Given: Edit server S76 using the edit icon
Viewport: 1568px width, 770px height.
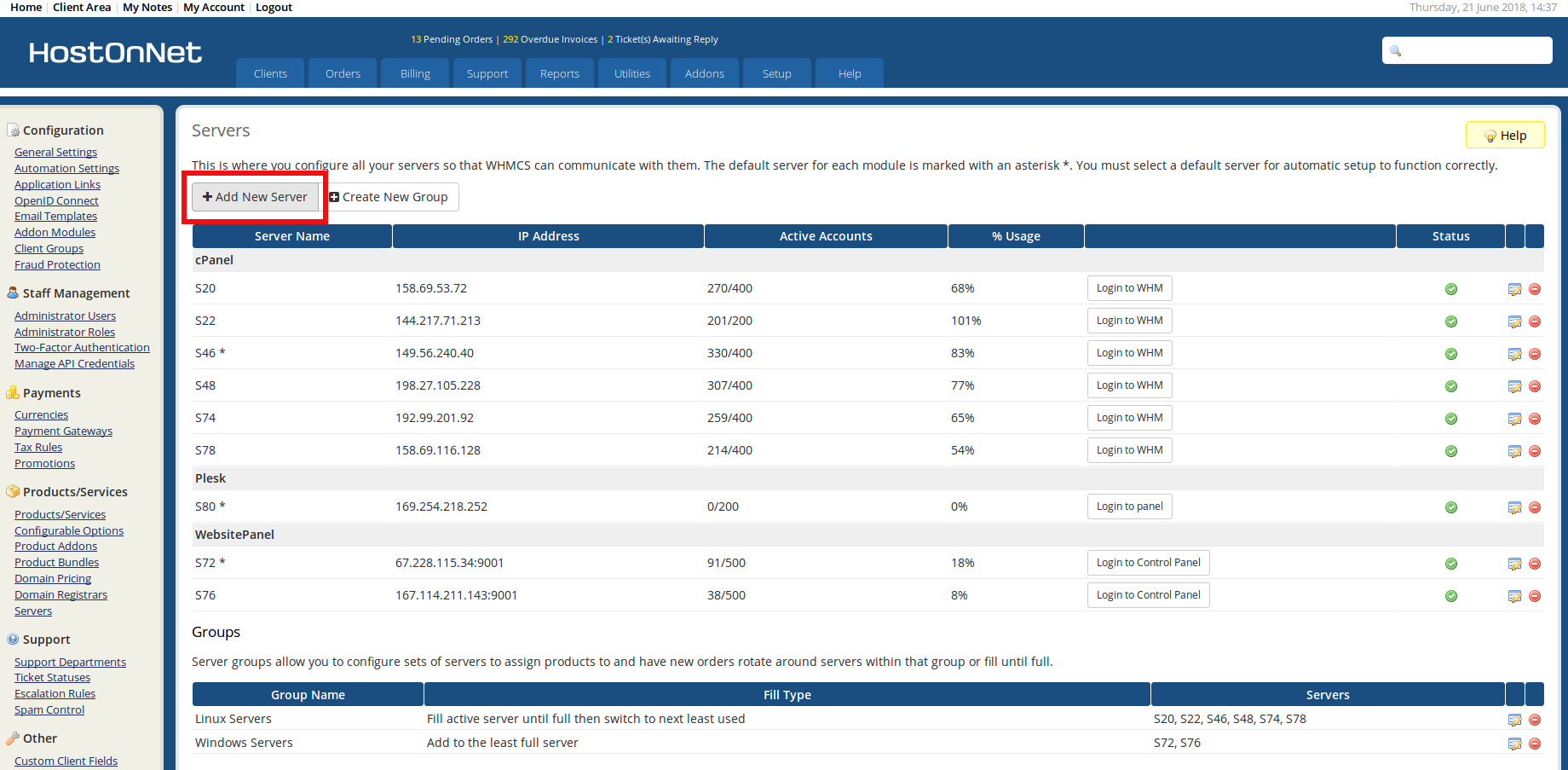Looking at the screenshot, I should pyautogui.click(x=1514, y=596).
